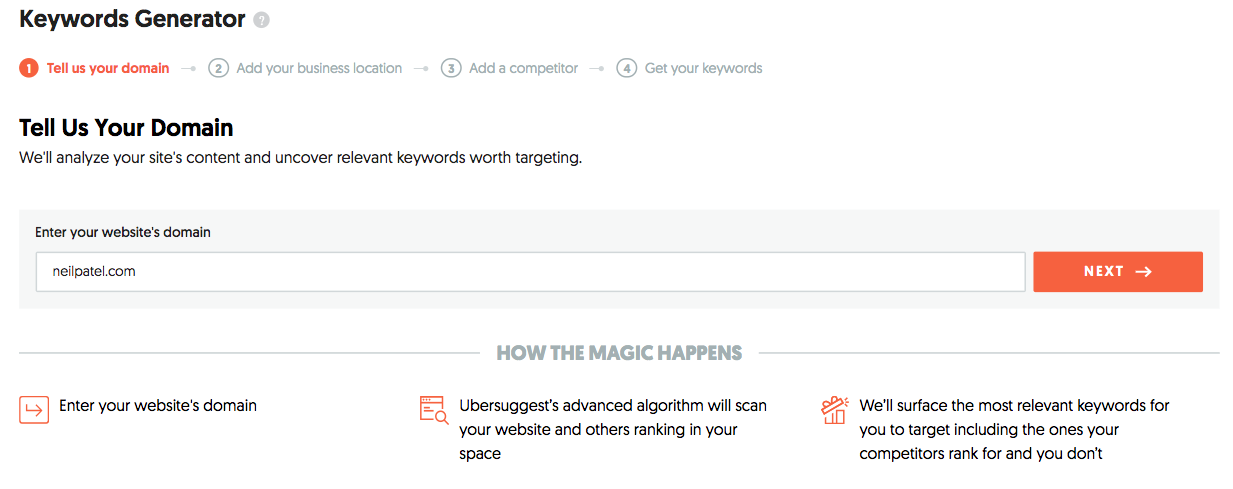Viewport: 1233px width, 489px height.
Task: Click the step 4 numbered circle icon
Action: [627, 68]
